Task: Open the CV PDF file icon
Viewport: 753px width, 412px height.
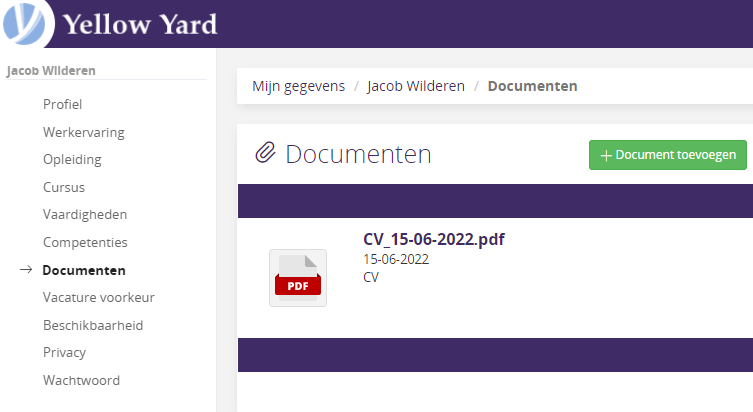Action: [x=298, y=278]
